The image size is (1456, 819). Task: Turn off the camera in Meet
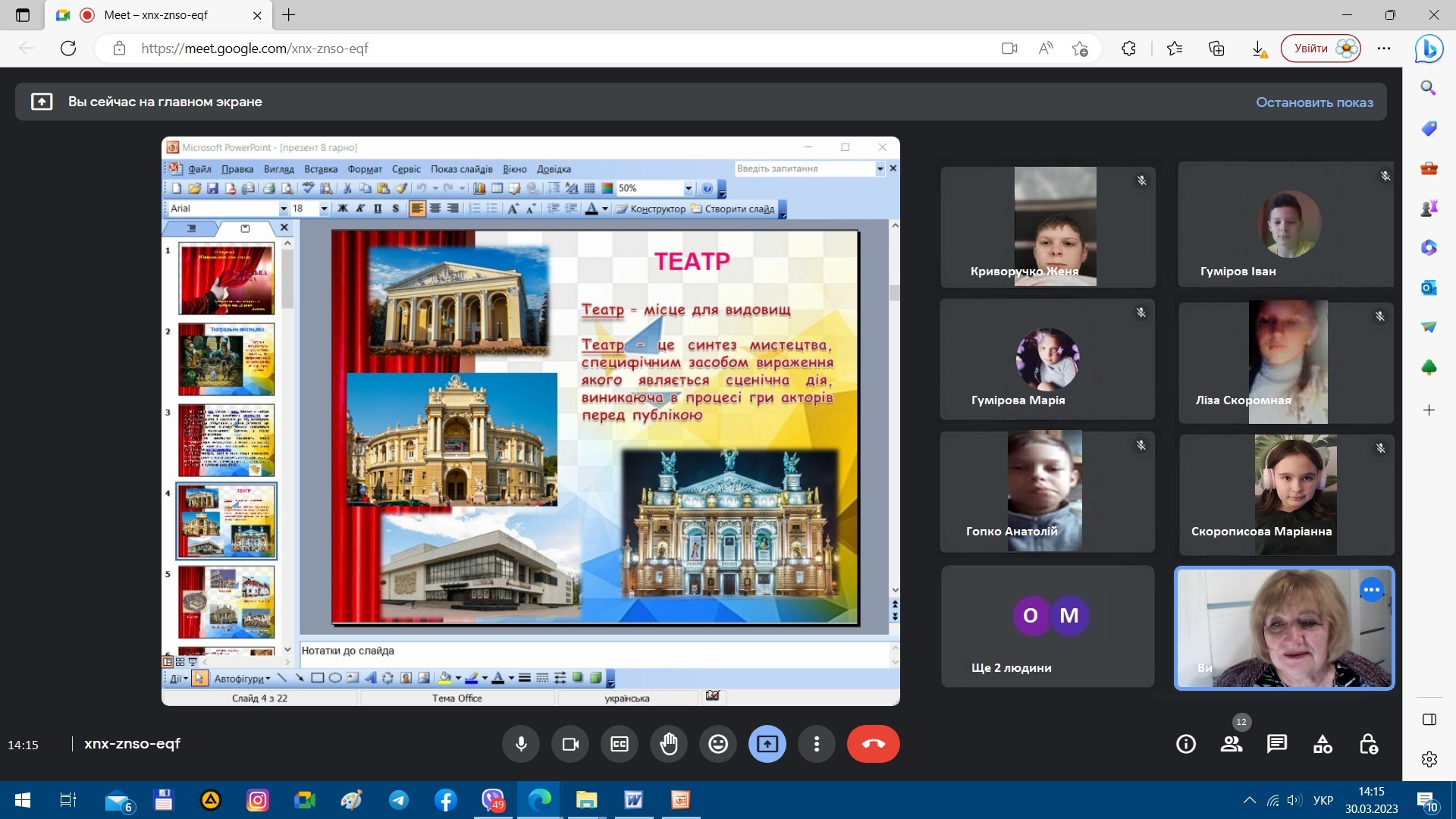pyautogui.click(x=570, y=744)
